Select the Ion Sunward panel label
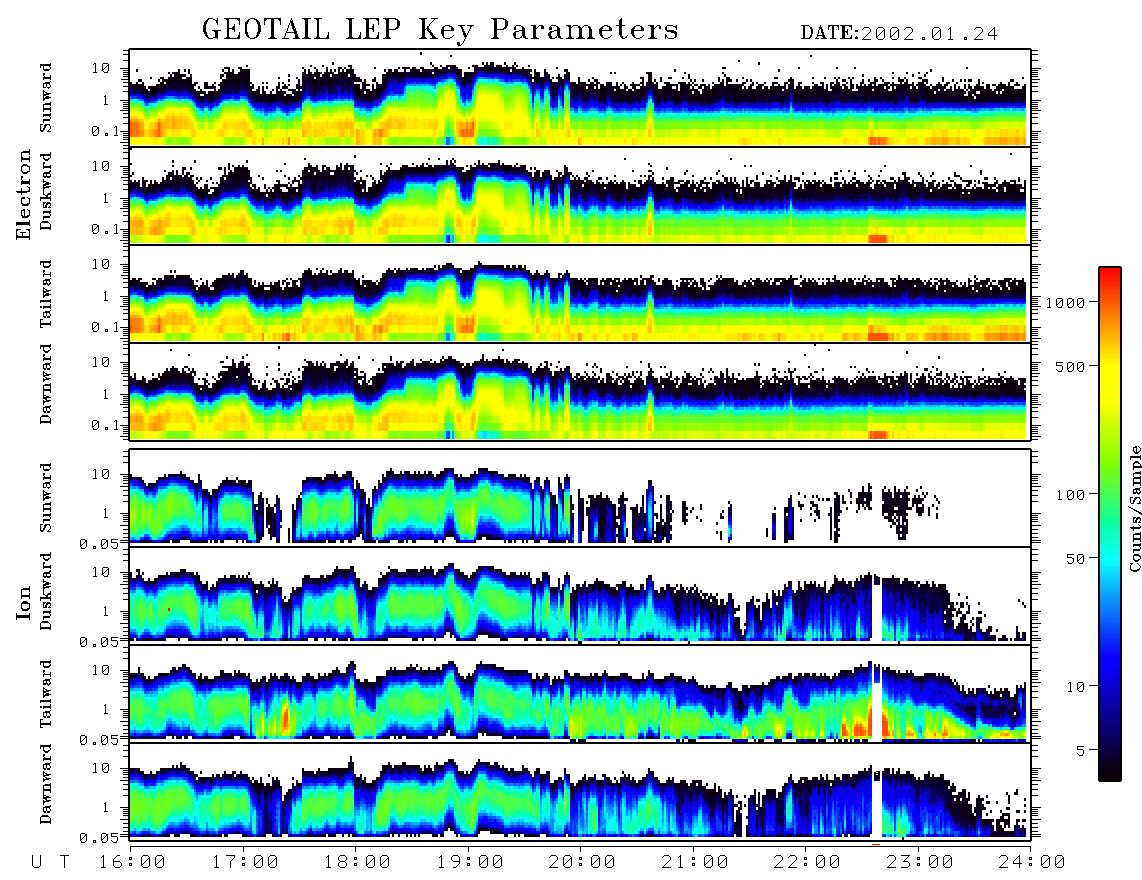This screenshot has width=1142, height=880. point(46,498)
